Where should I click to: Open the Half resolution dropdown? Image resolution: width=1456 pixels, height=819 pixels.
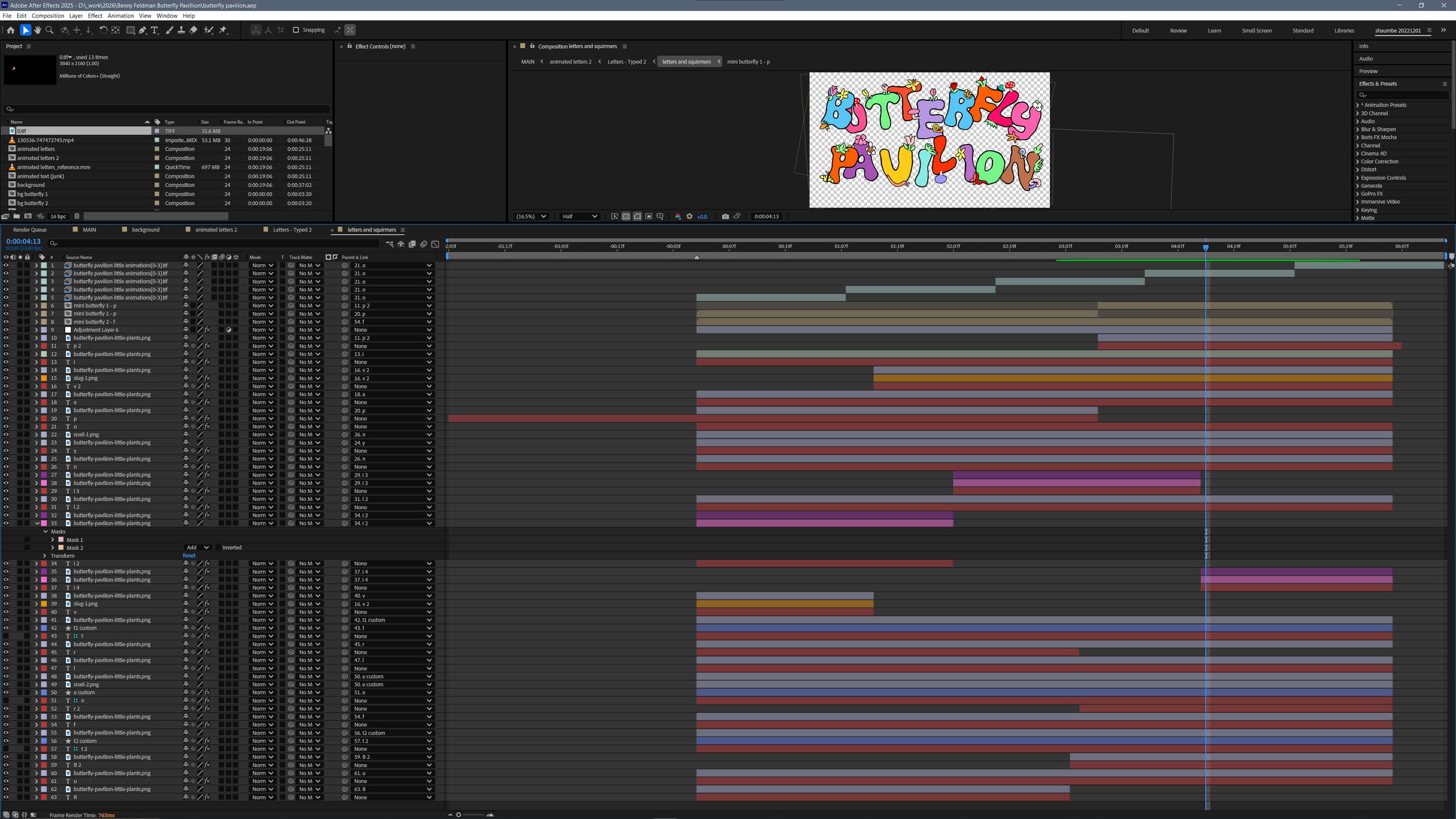(x=579, y=216)
